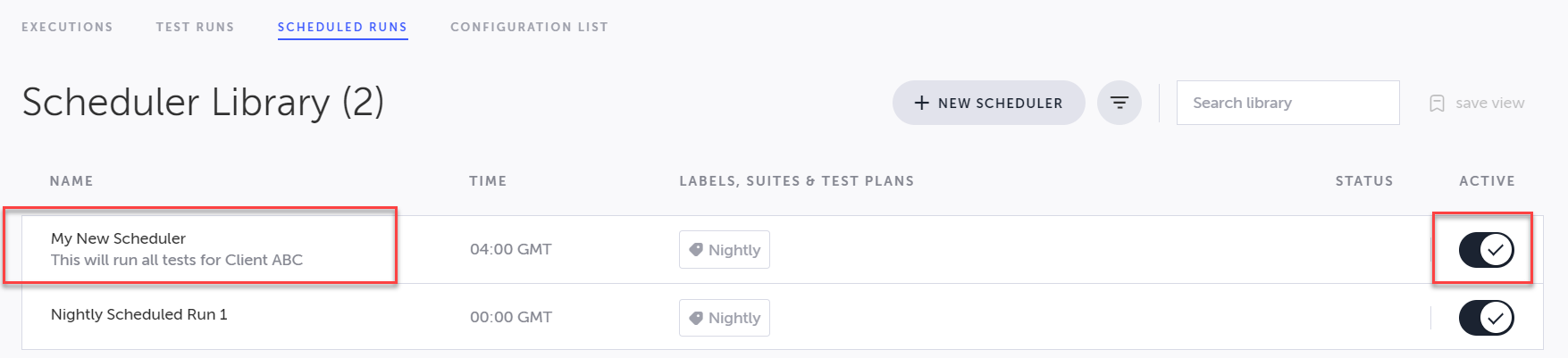The height and width of the screenshot is (358, 1568).
Task: Click tag icon on My New Scheduler's Nightly label
Action: click(696, 250)
